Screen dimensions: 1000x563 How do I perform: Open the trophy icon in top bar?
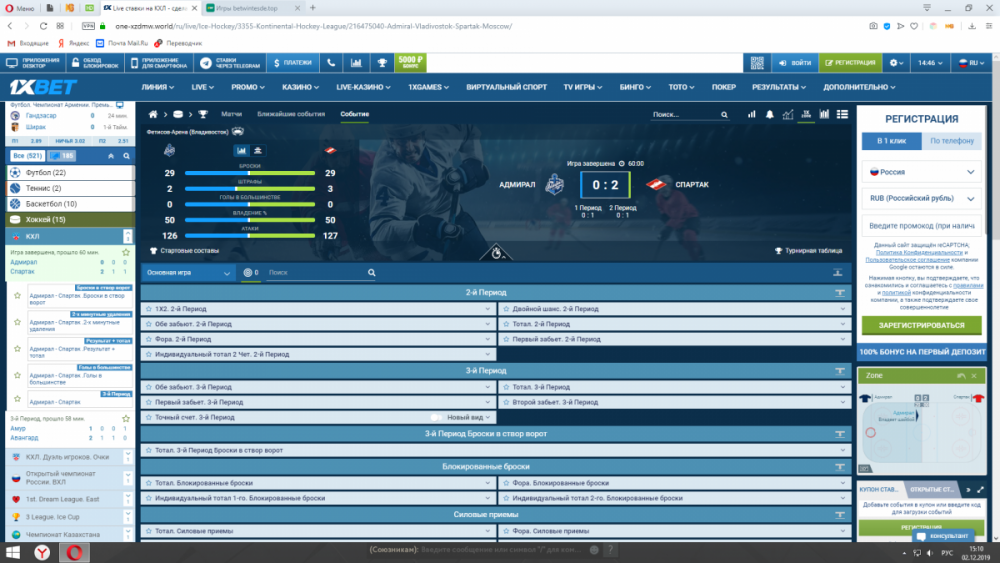[x=381, y=63]
